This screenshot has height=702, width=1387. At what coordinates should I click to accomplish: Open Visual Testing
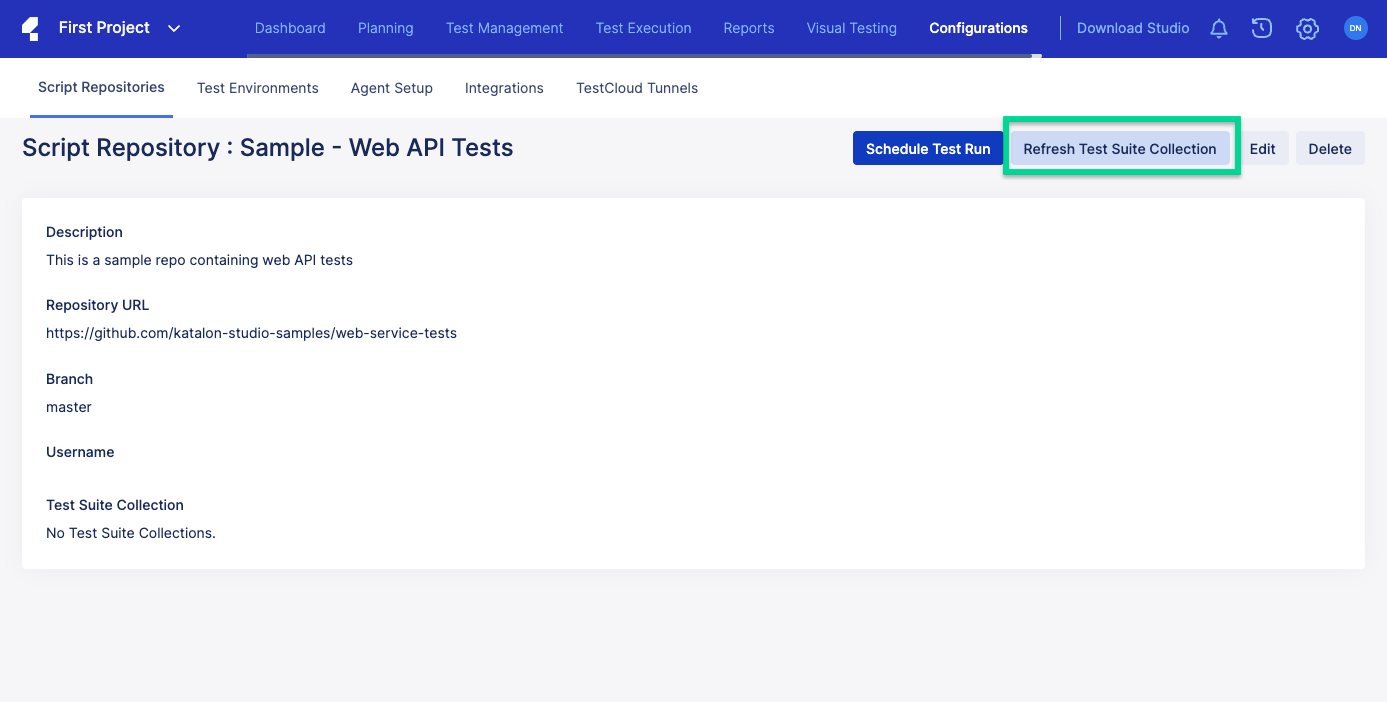[x=851, y=28]
